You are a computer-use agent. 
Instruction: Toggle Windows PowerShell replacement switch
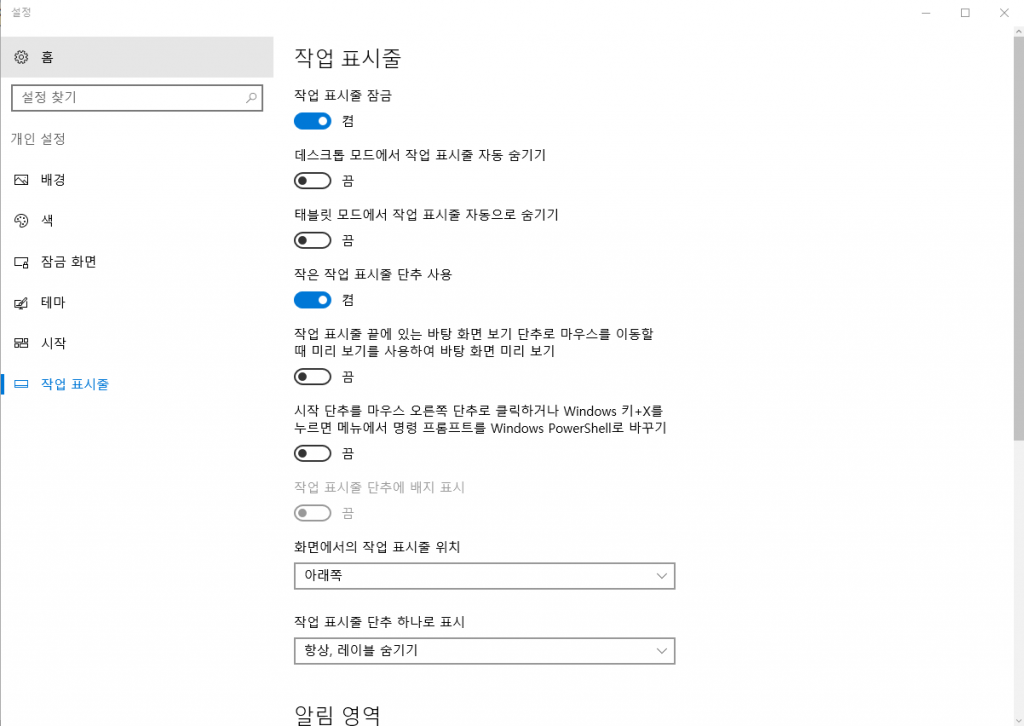click(312, 453)
